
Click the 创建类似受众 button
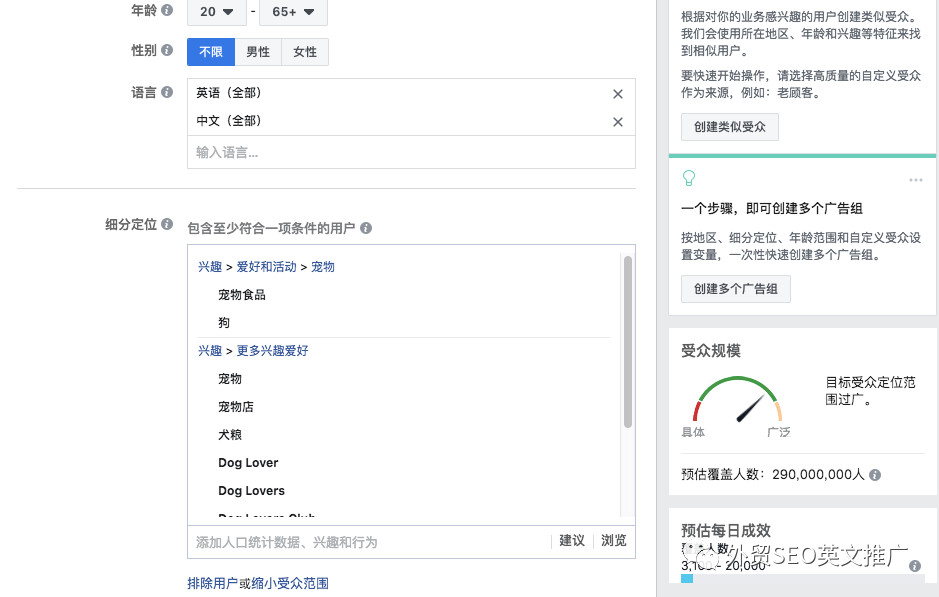pyautogui.click(x=729, y=126)
